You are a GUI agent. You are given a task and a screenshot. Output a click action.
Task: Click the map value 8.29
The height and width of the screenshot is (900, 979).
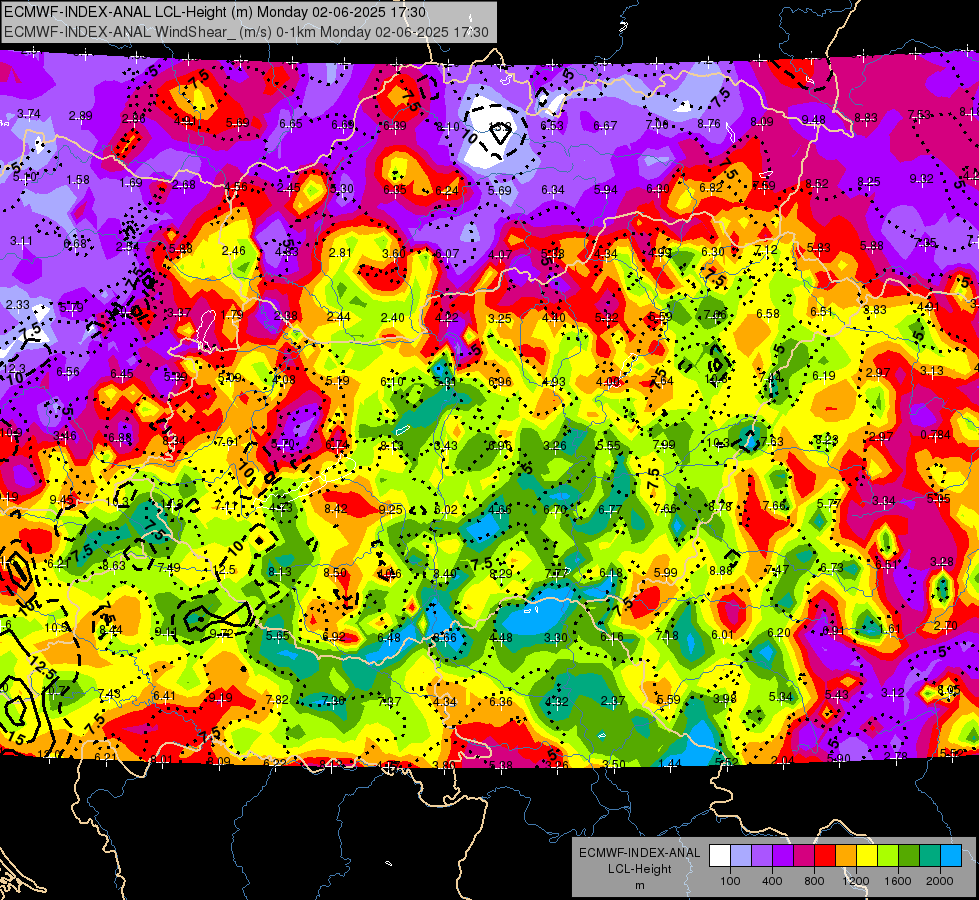501,573
